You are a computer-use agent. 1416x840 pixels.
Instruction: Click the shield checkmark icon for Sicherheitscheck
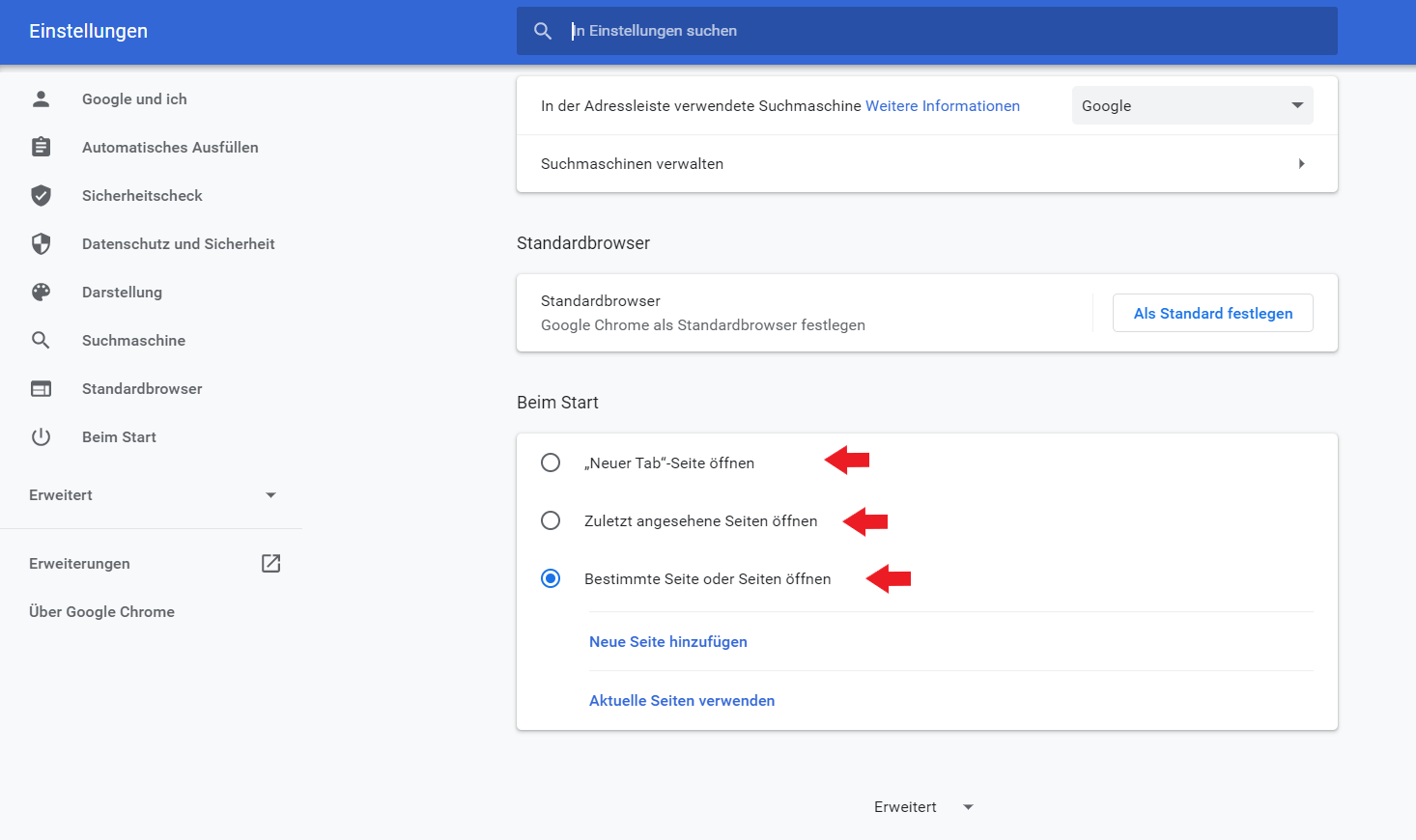pos(41,195)
